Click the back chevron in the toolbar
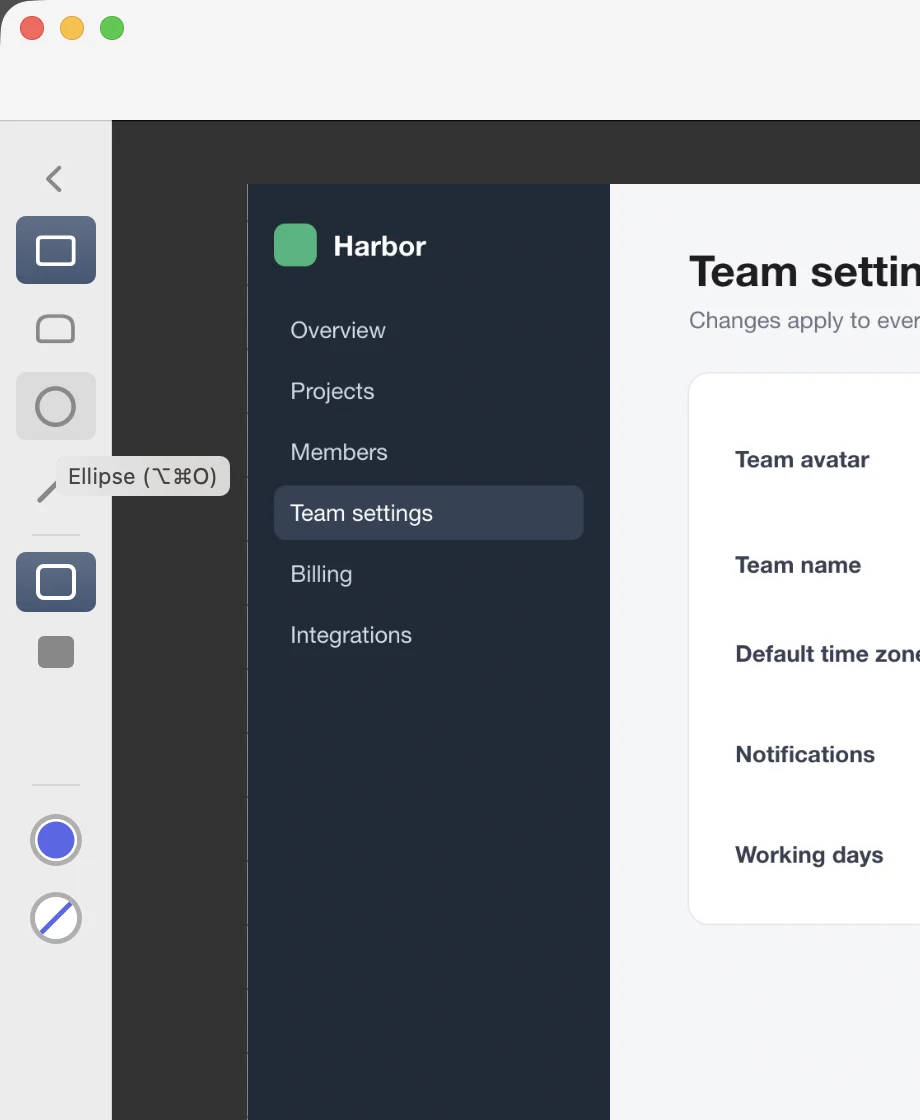Screen dimensions: 920x1120 click(x=54, y=179)
